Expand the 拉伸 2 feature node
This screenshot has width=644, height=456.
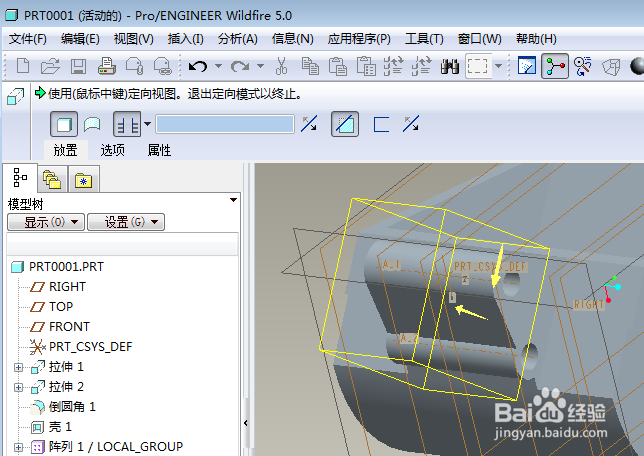(18, 387)
